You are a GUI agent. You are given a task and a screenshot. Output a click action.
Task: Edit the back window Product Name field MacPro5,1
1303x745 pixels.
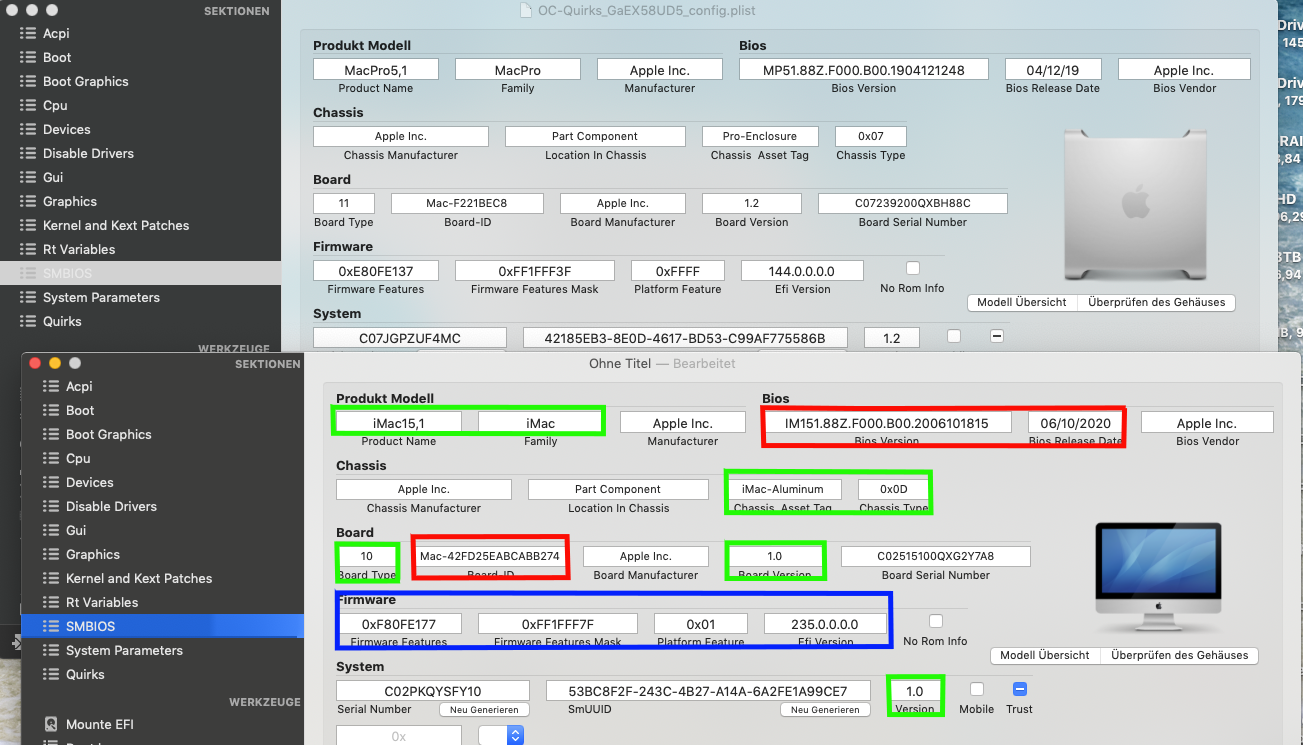(x=376, y=70)
